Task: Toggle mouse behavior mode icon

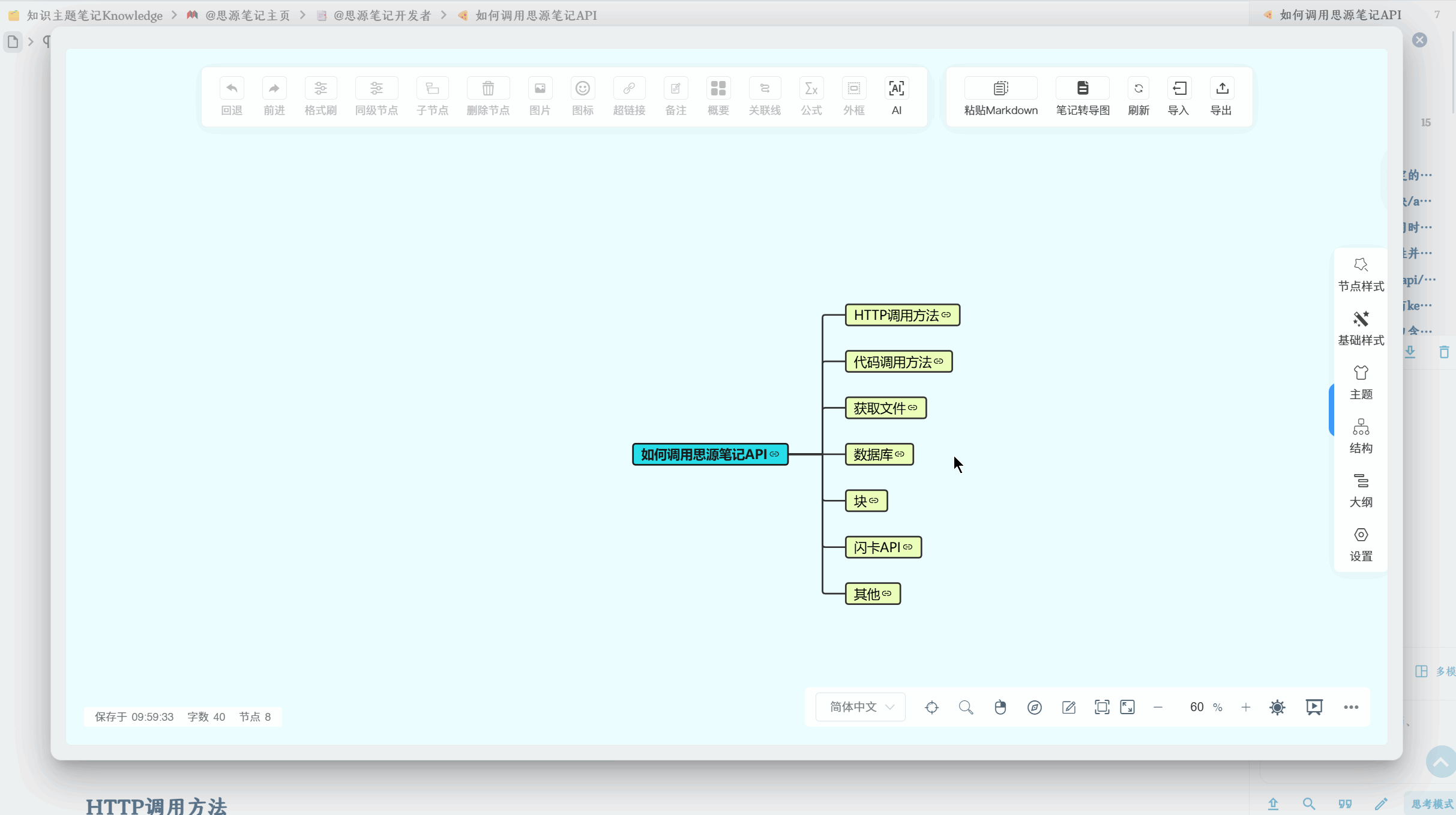Action: click(x=1000, y=707)
